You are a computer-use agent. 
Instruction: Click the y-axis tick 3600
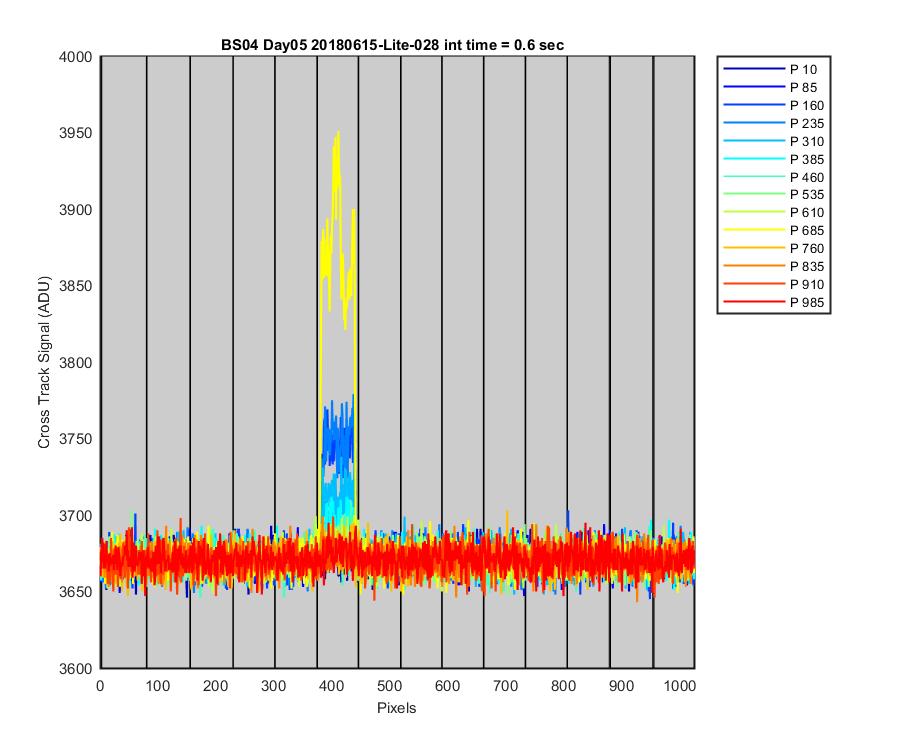coord(75,669)
